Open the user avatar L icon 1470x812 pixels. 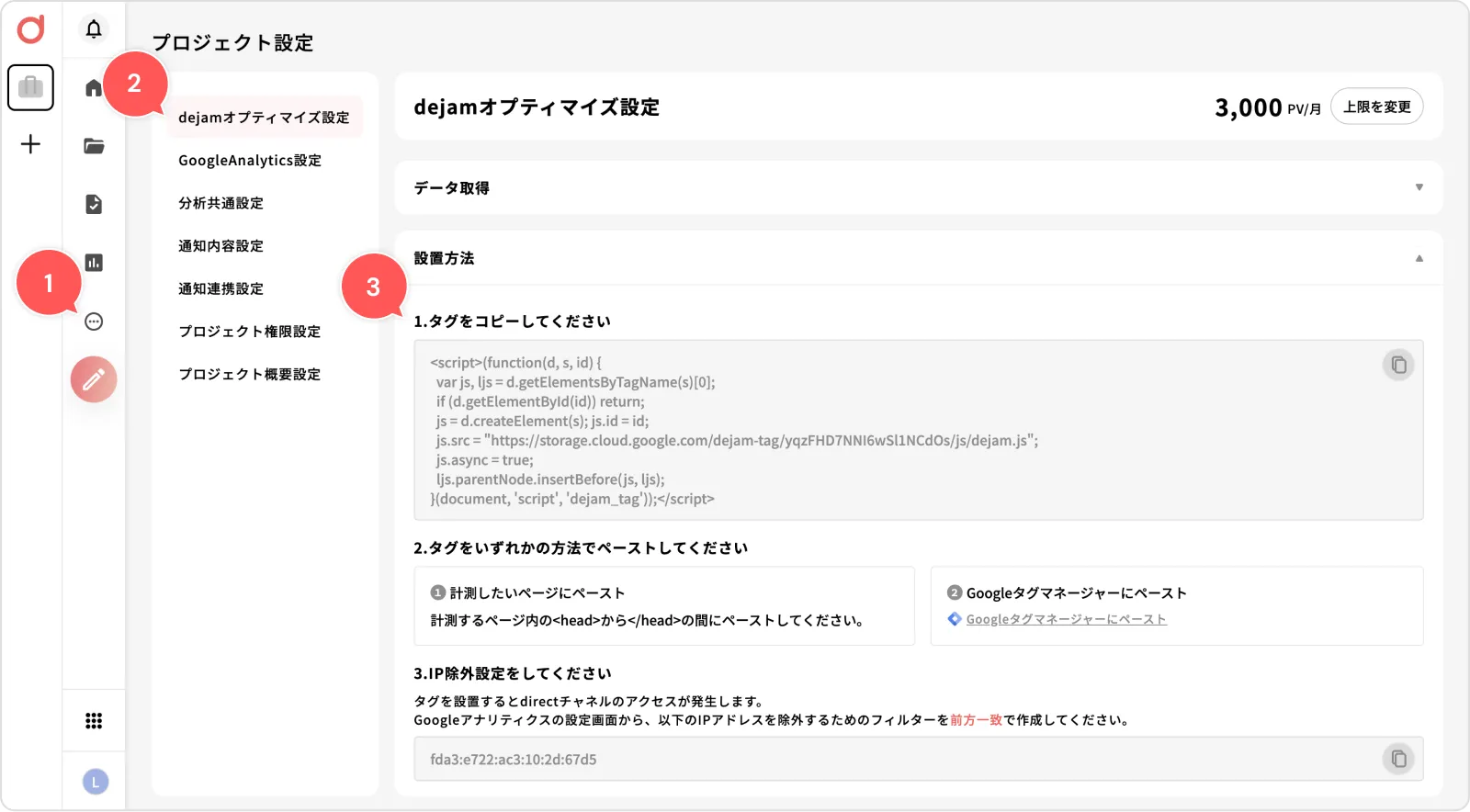96,782
